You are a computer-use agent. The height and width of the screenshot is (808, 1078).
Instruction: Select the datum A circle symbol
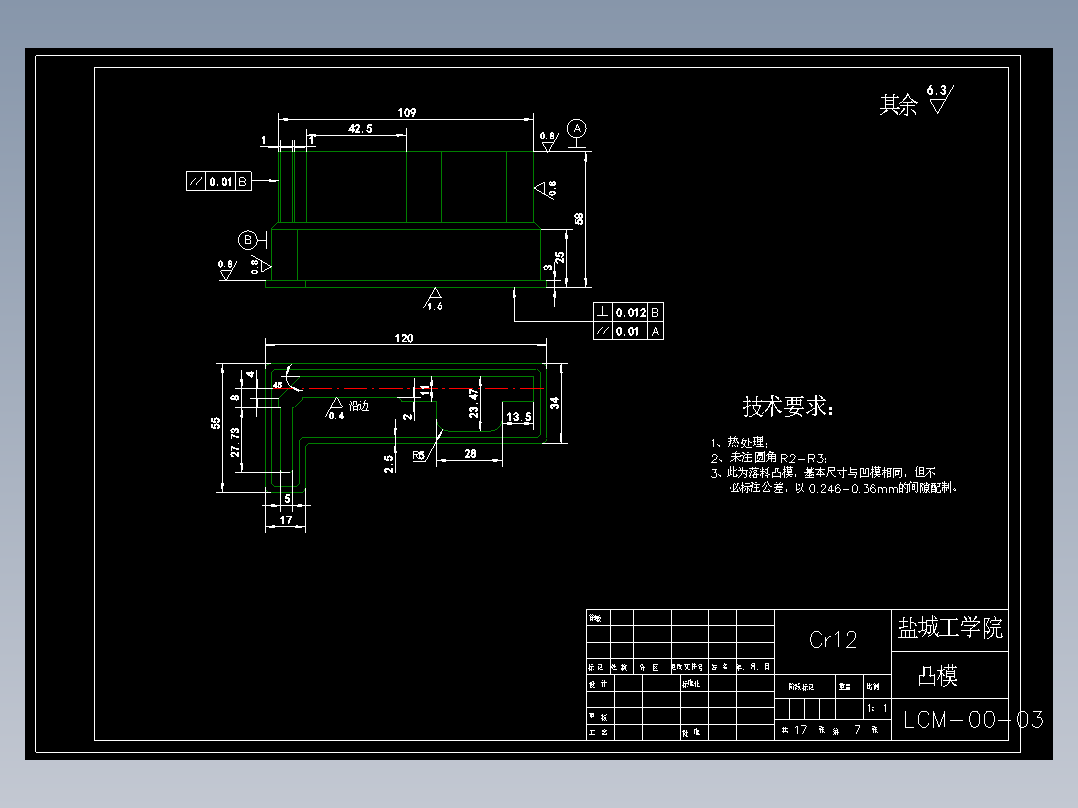[575, 128]
